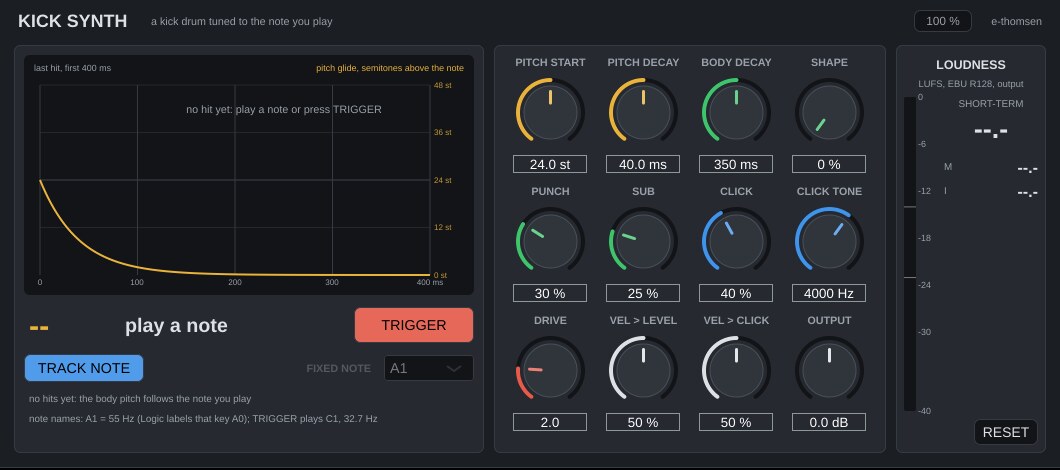This screenshot has width=1060, height=470.
Task: Click the PITCH DECAY knob
Action: [643, 112]
